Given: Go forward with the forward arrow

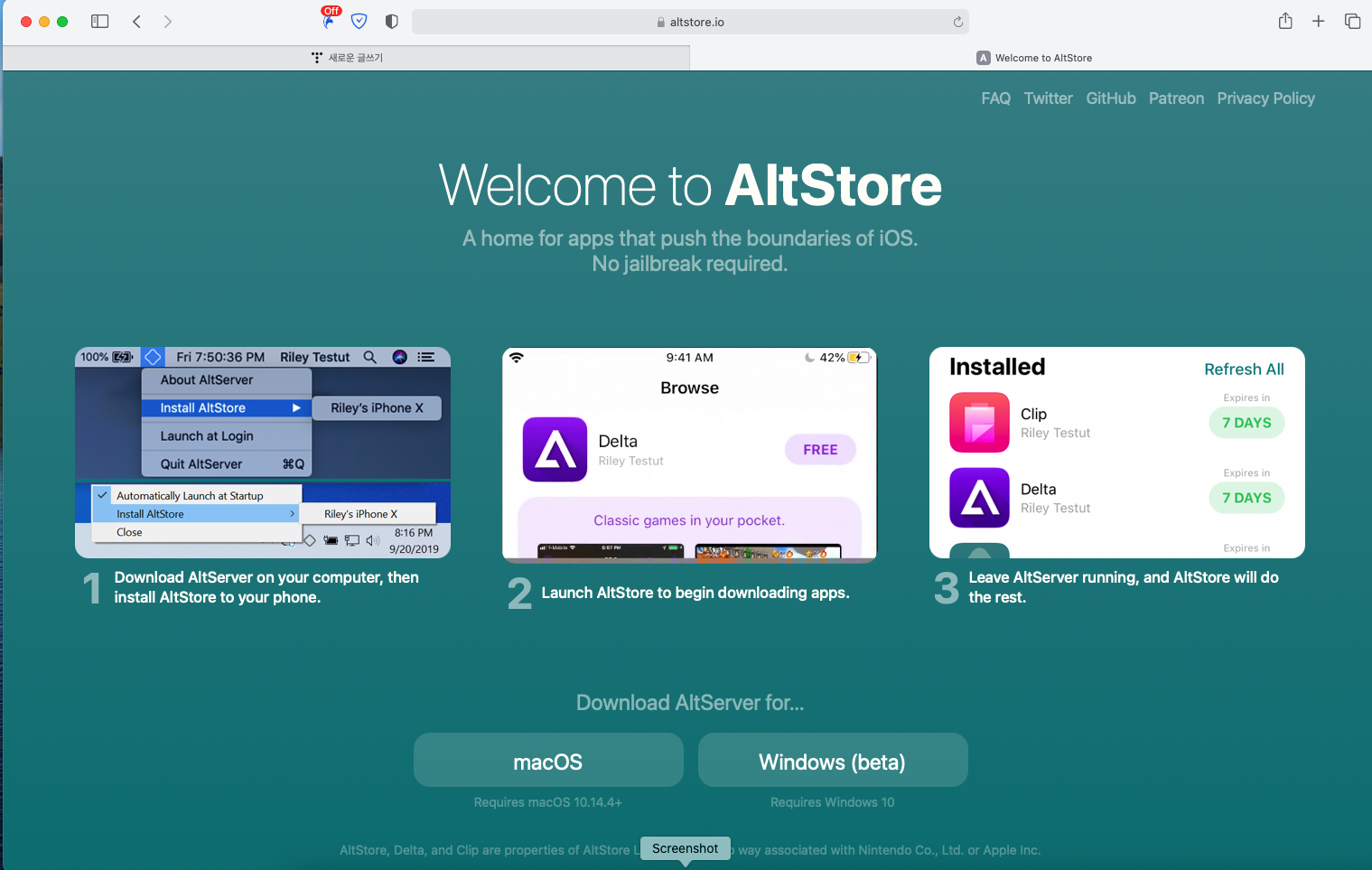Looking at the screenshot, I should tap(168, 22).
